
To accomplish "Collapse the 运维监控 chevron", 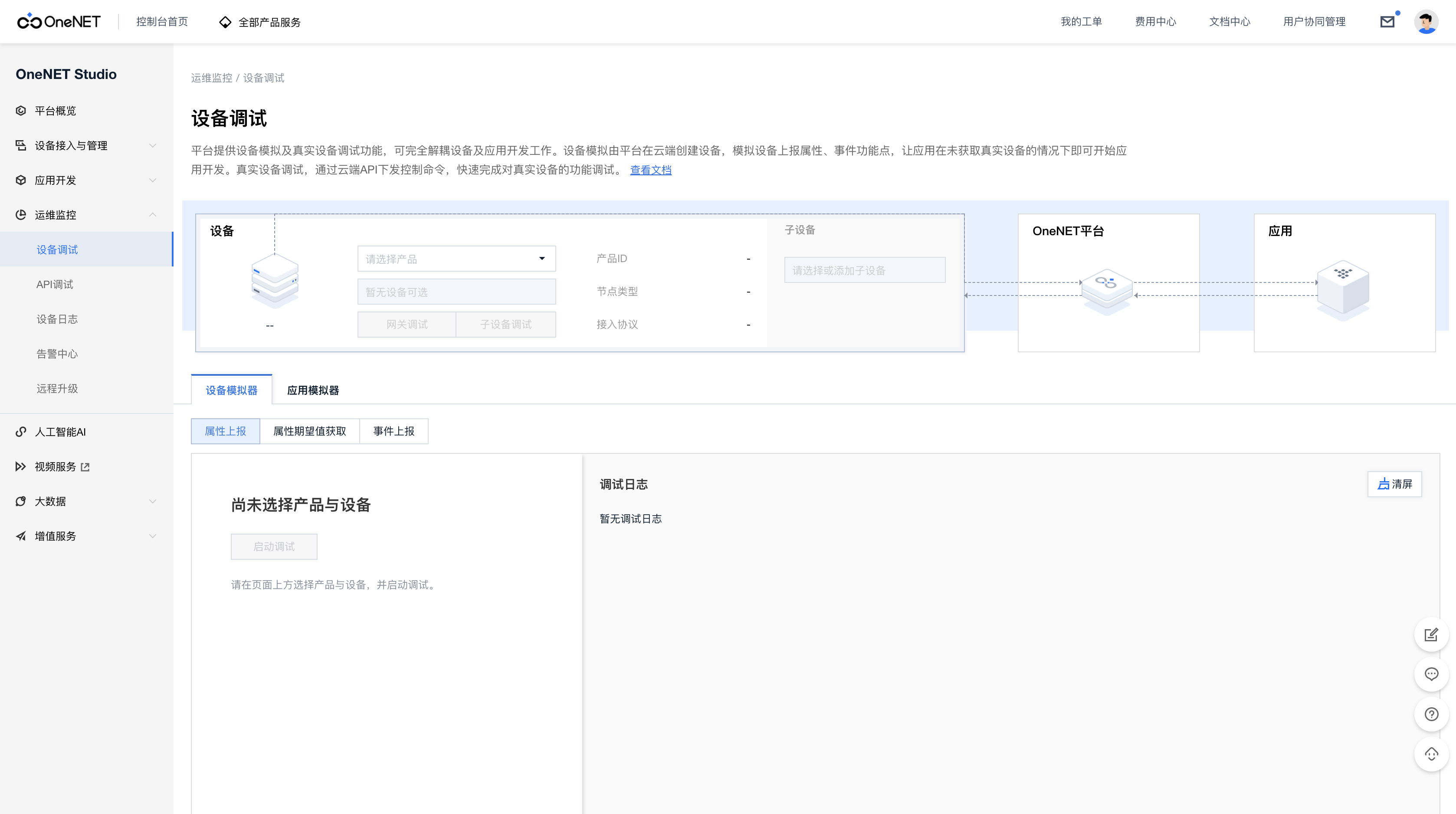I will point(153,215).
